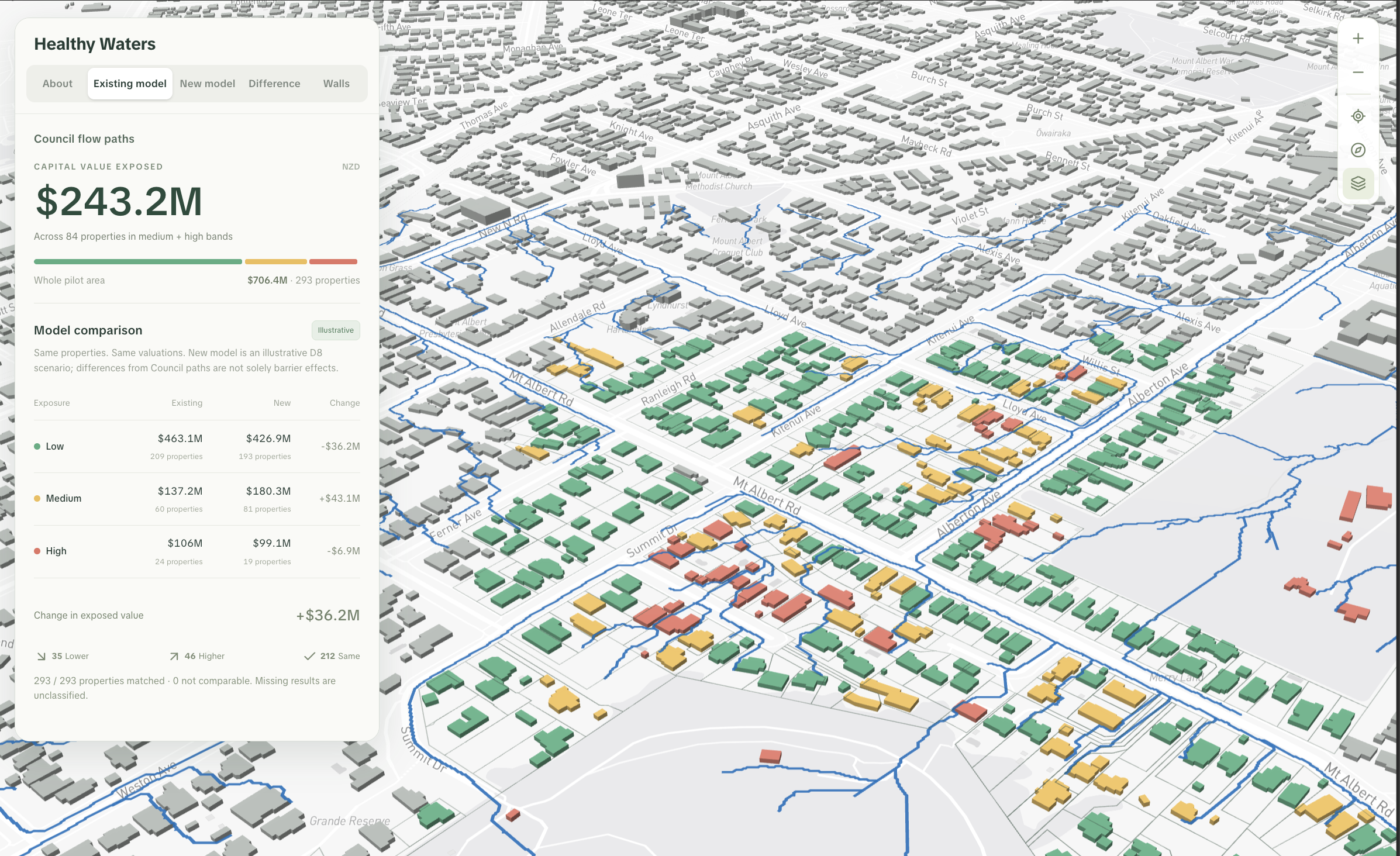Click the locate-me crosshair icon

coord(1358,116)
